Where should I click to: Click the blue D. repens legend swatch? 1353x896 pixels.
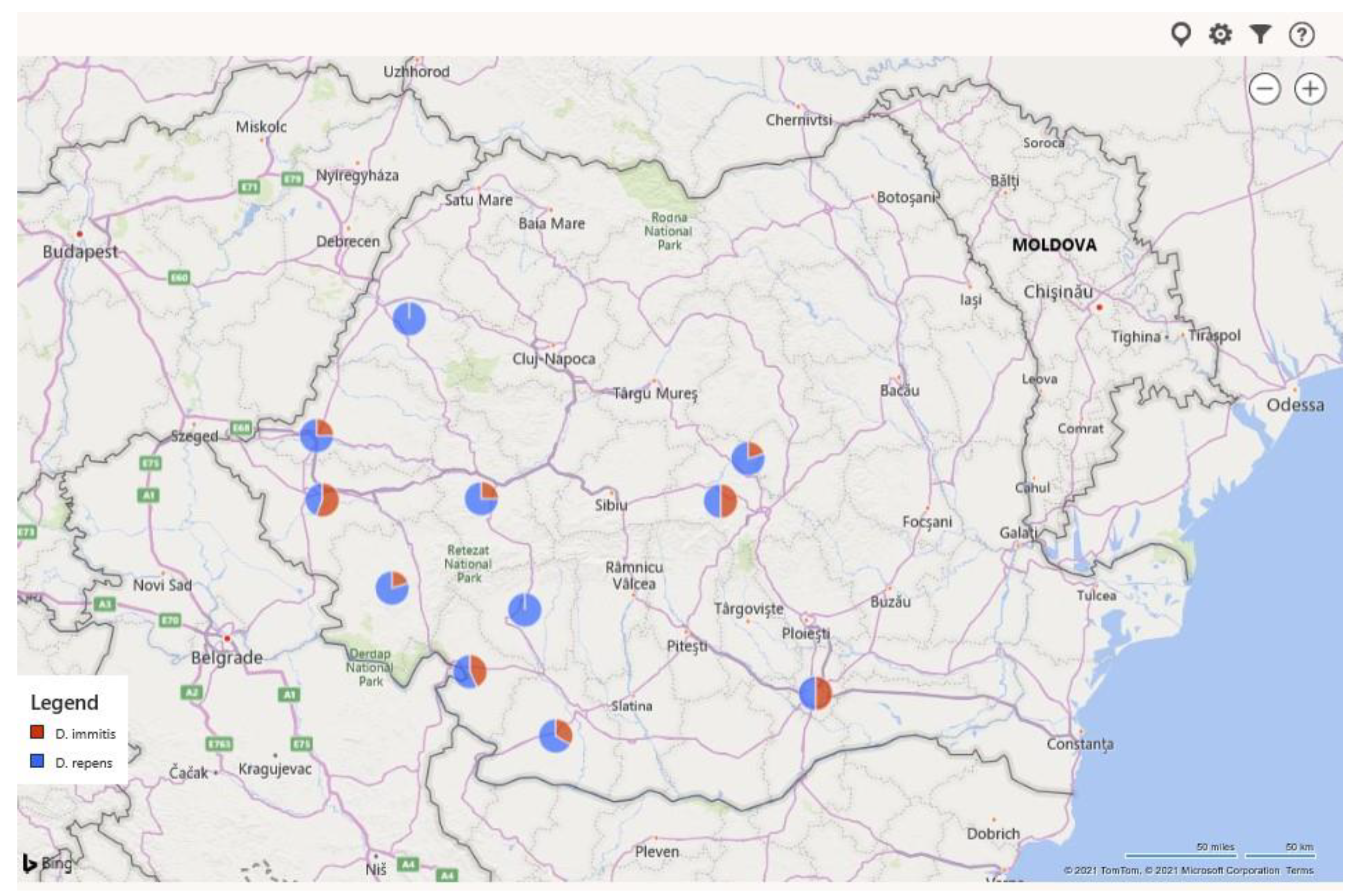coord(37,761)
